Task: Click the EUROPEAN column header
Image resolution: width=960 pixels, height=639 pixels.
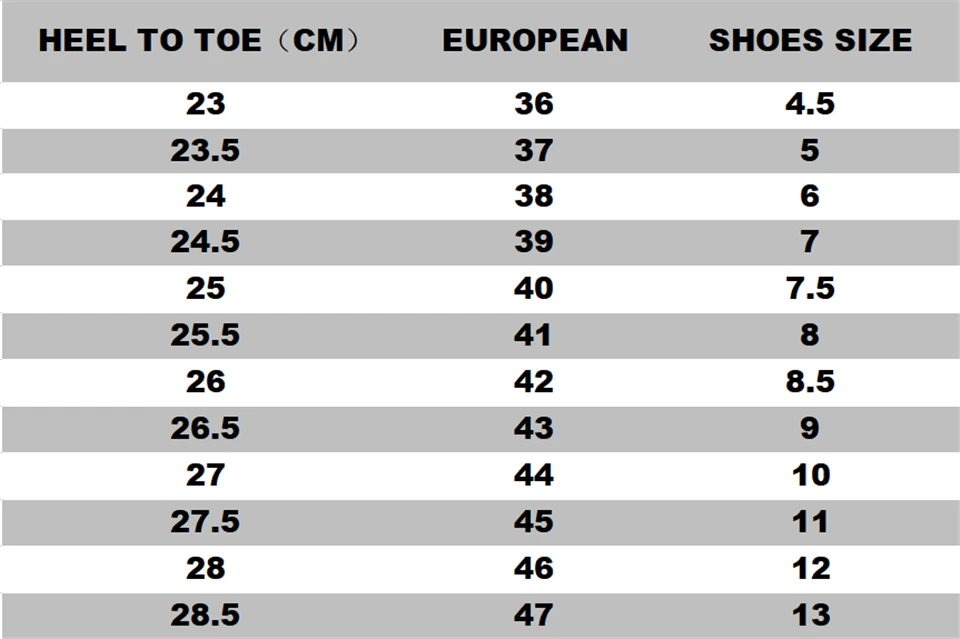Action: [x=535, y=41]
